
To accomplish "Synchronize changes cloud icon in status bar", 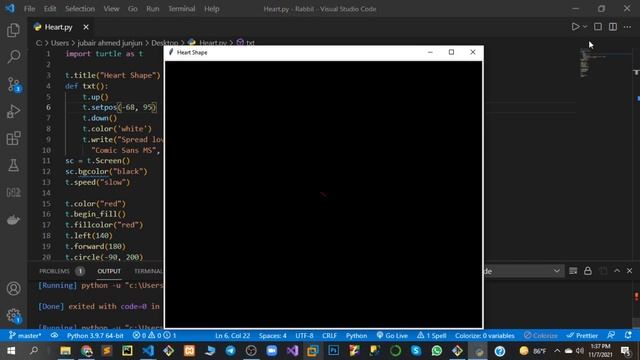I will coord(54,336).
